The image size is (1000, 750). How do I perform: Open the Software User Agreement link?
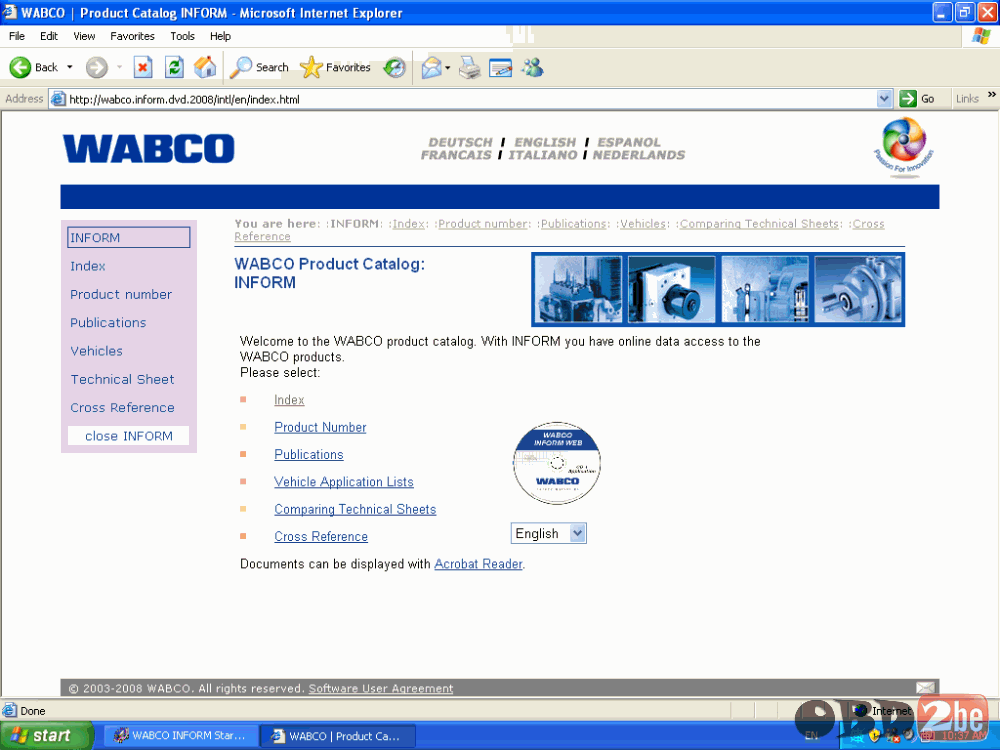pyautogui.click(x=381, y=689)
